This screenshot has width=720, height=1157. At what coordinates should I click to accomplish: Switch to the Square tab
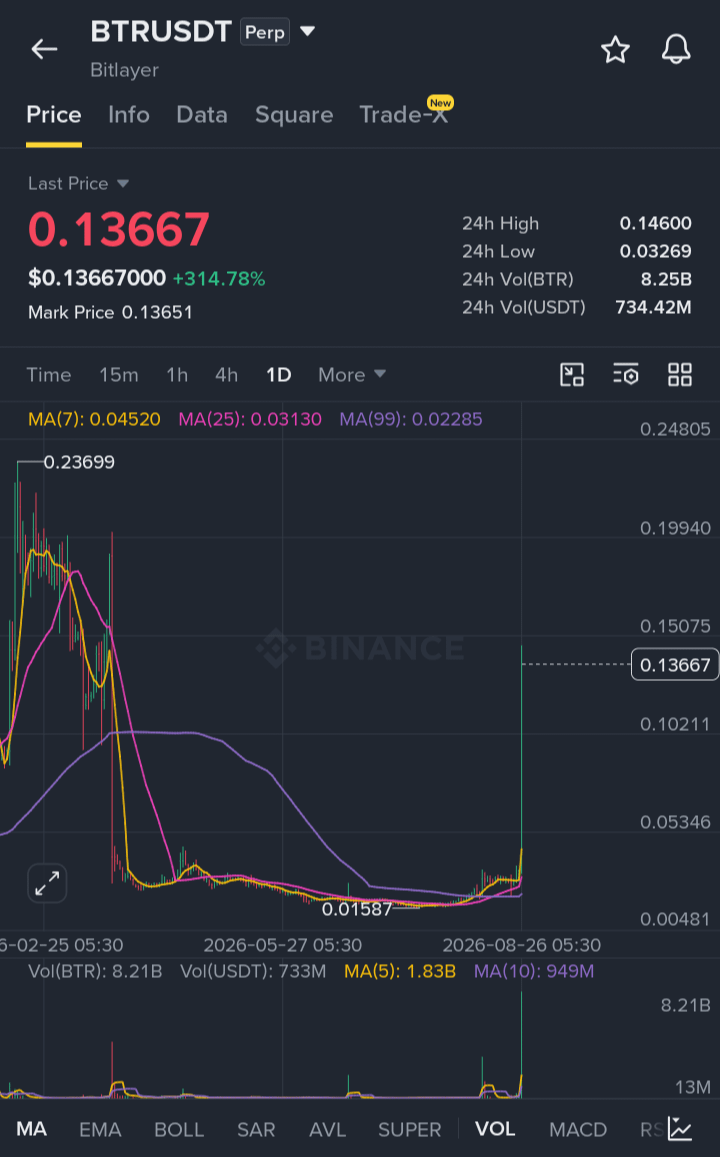(x=294, y=115)
